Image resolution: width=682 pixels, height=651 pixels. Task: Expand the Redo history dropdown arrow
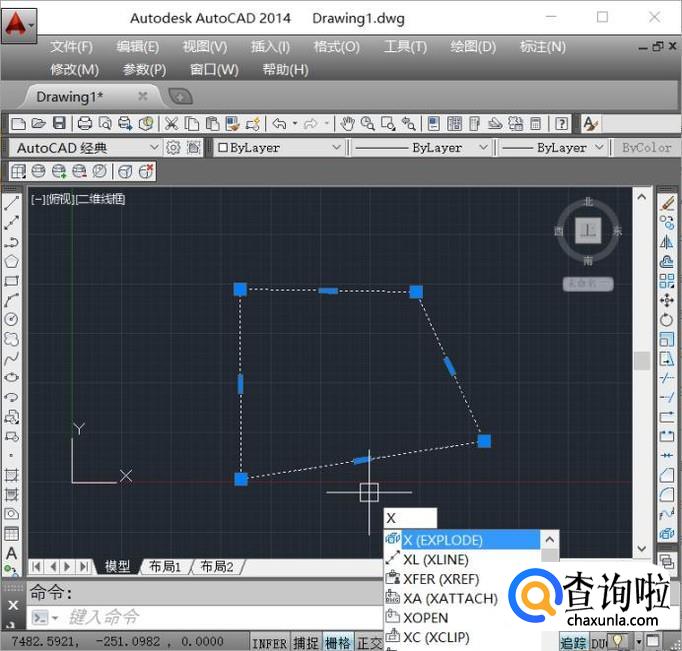click(327, 124)
